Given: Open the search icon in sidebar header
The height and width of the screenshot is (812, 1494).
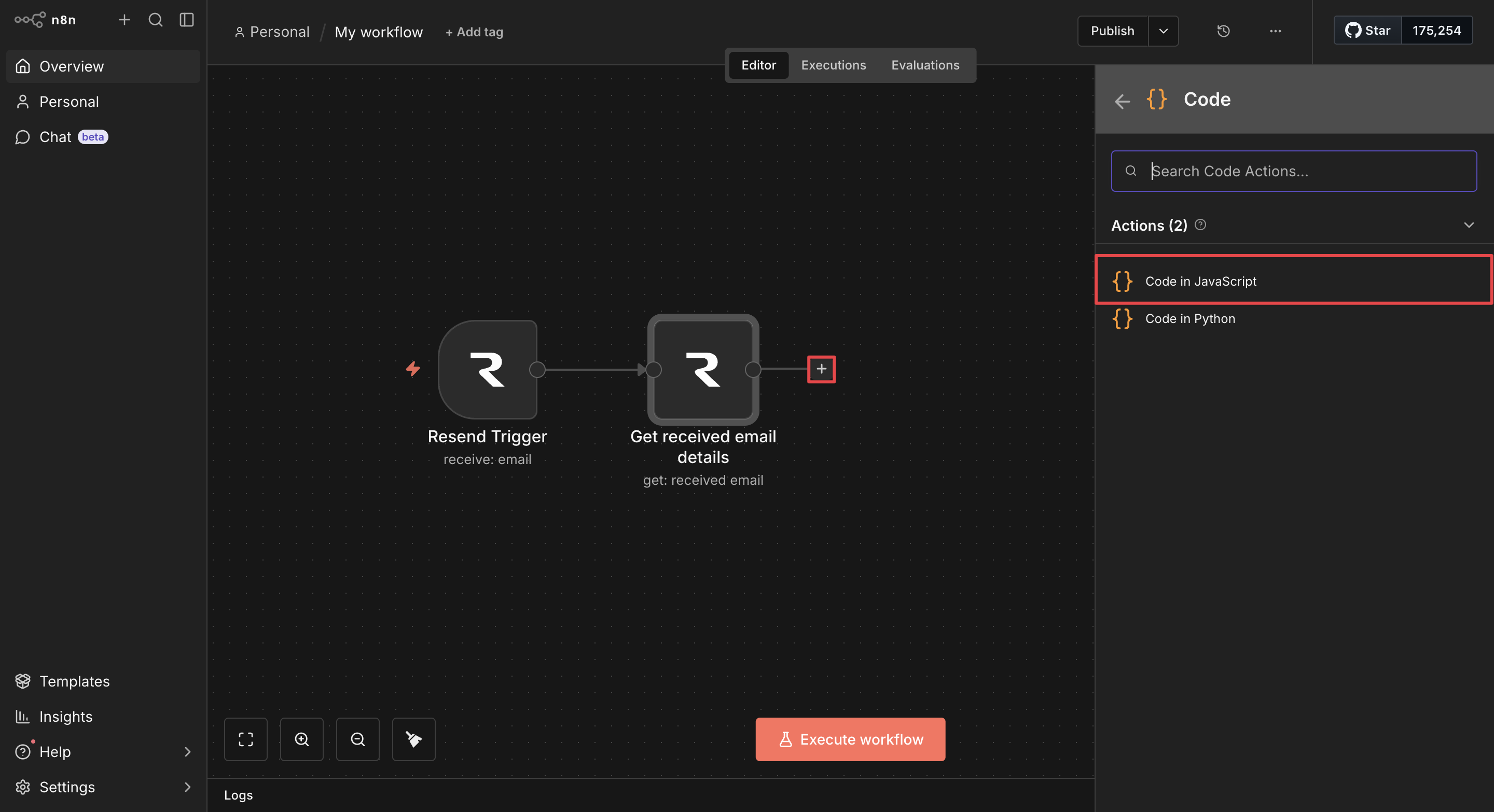Looking at the screenshot, I should (155, 20).
